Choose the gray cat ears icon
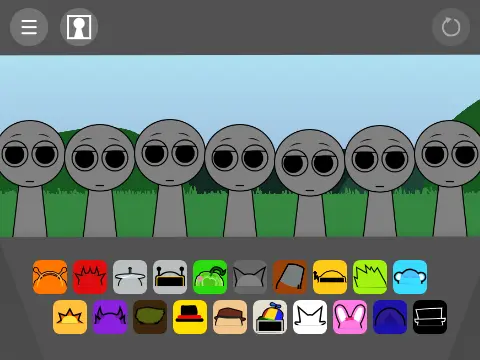 250,277
